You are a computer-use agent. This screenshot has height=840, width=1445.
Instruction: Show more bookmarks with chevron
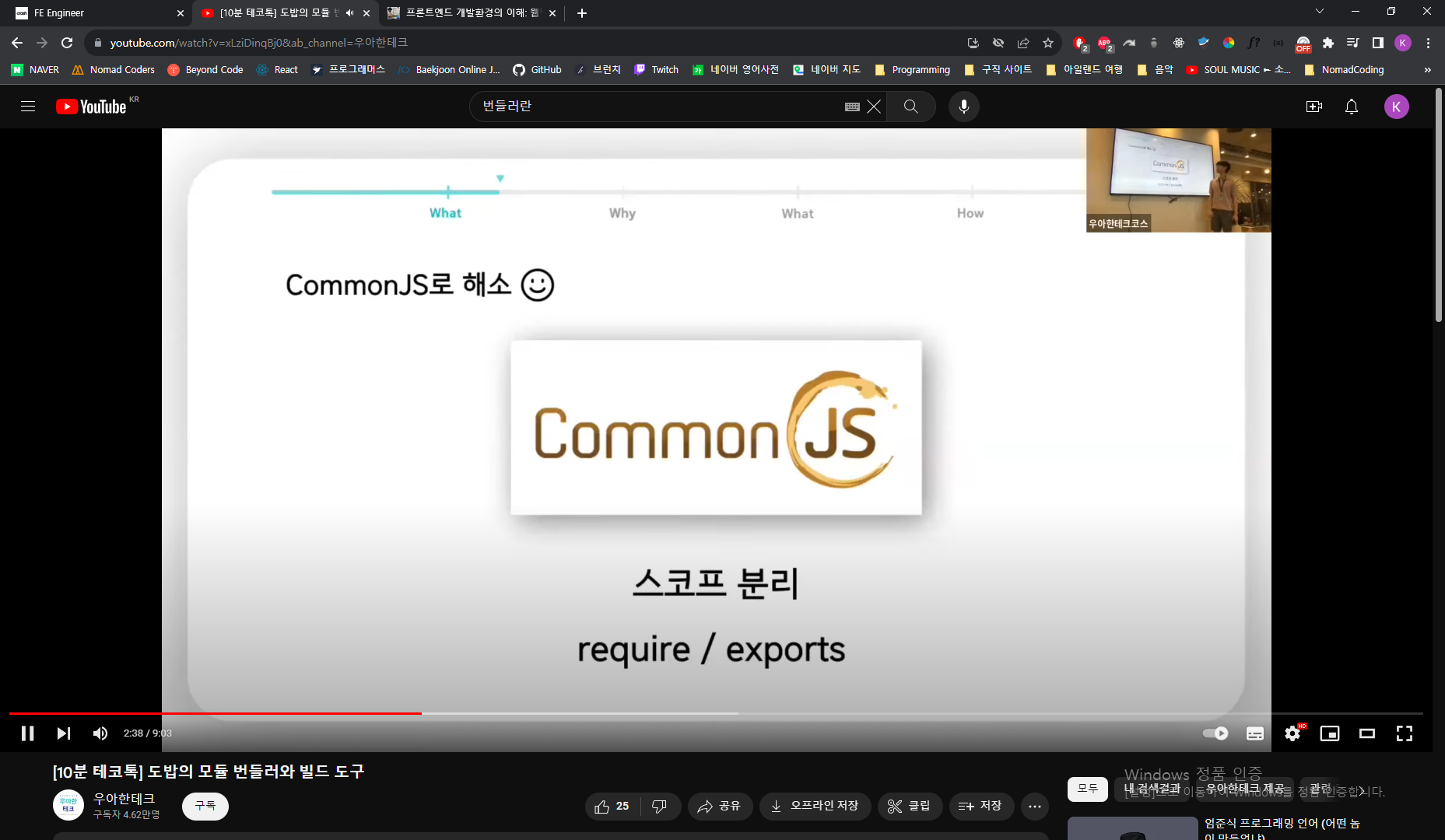[1428, 70]
